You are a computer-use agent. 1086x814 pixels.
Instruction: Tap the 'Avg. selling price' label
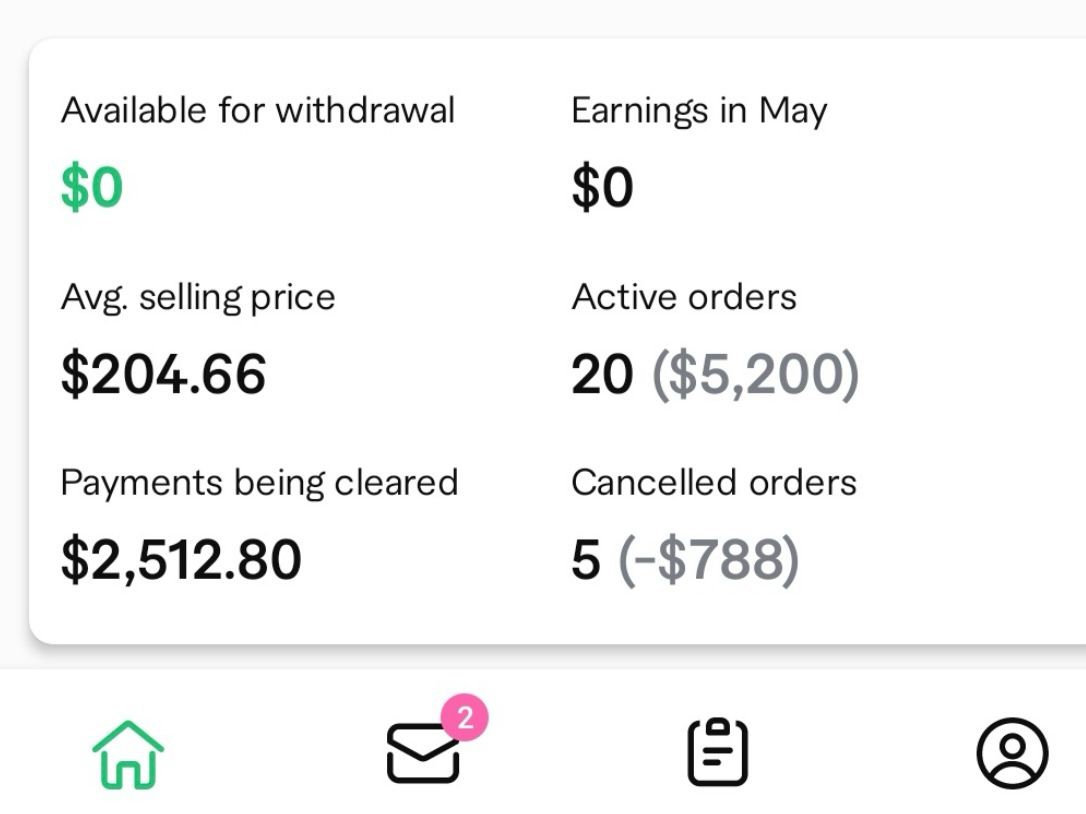(198, 297)
